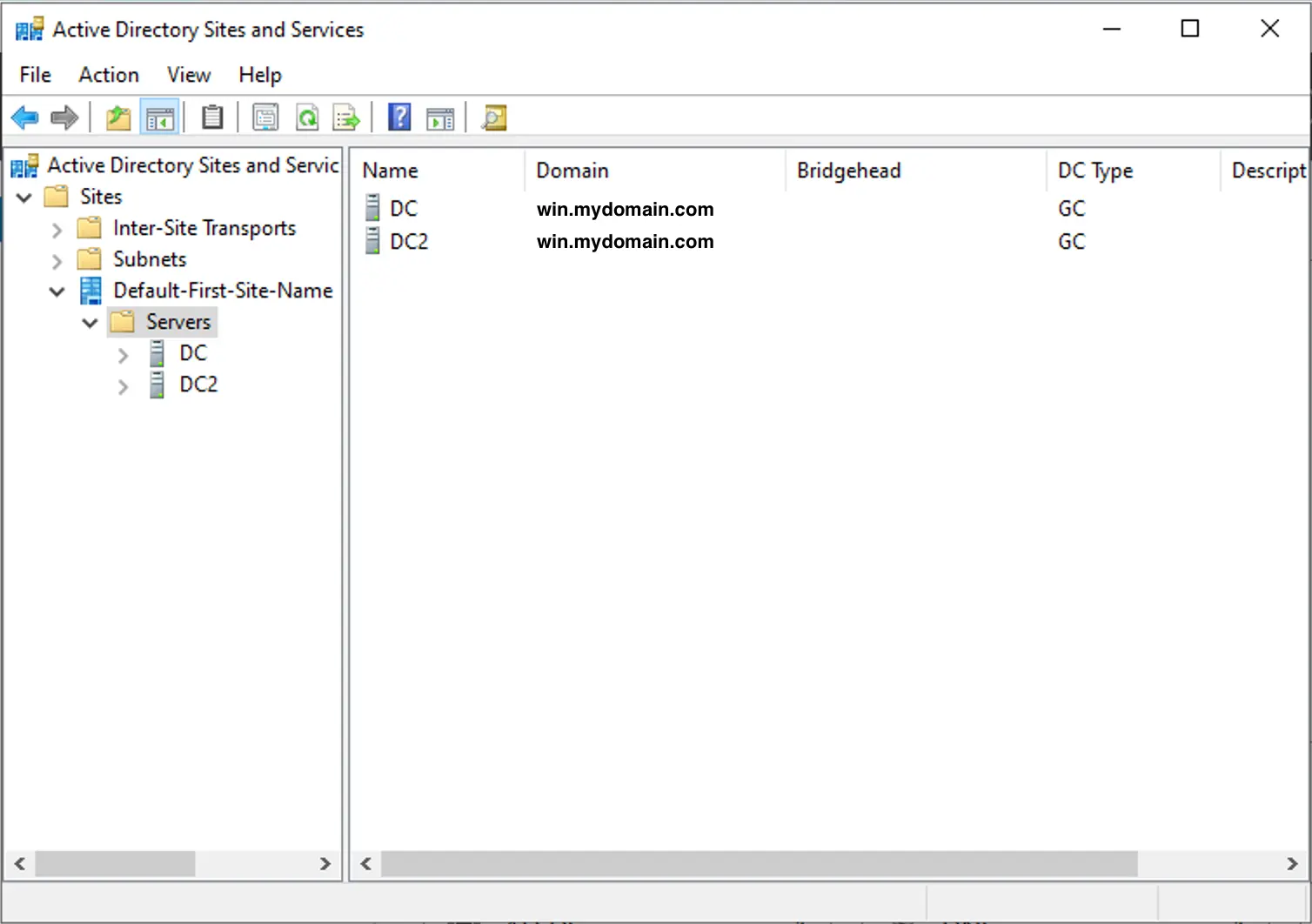Click the app icon in the title bar
Viewport: 1312px width, 924px height.
30,29
